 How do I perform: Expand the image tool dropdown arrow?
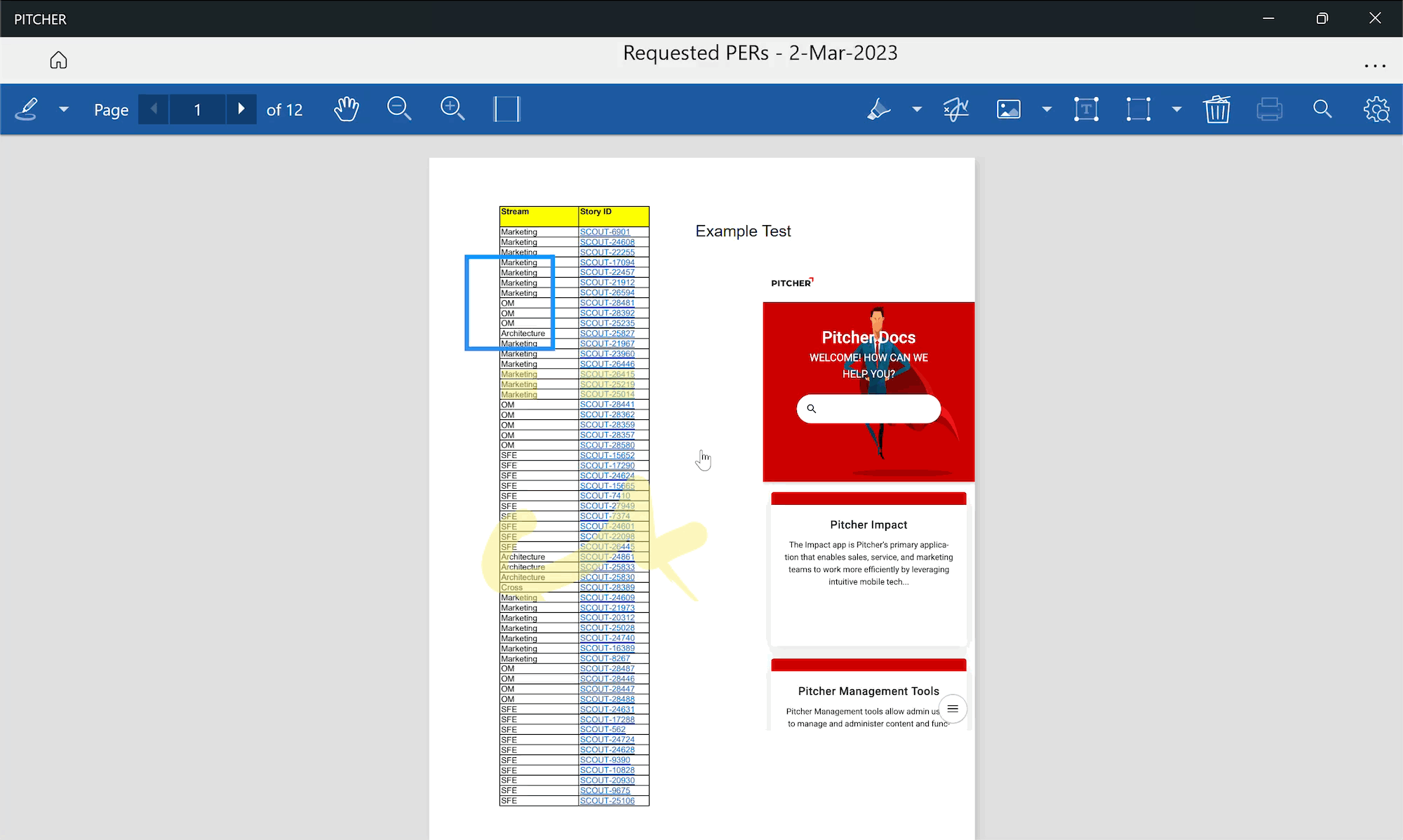point(1047,109)
